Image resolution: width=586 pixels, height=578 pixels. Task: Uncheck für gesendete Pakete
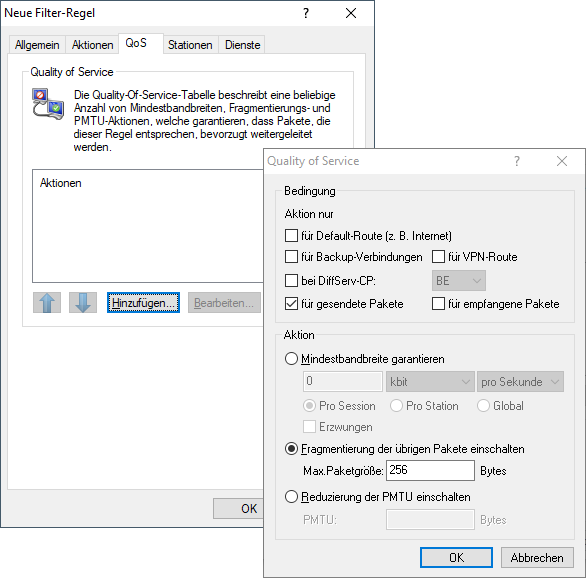(x=291, y=304)
